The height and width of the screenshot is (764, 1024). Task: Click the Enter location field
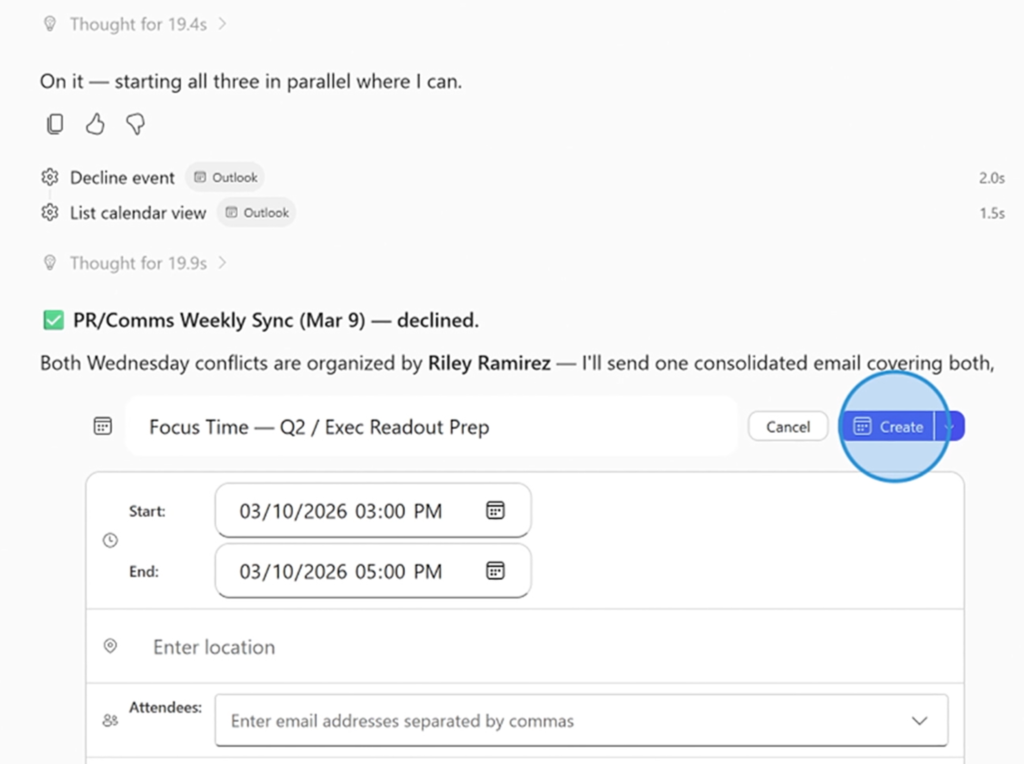coord(500,647)
